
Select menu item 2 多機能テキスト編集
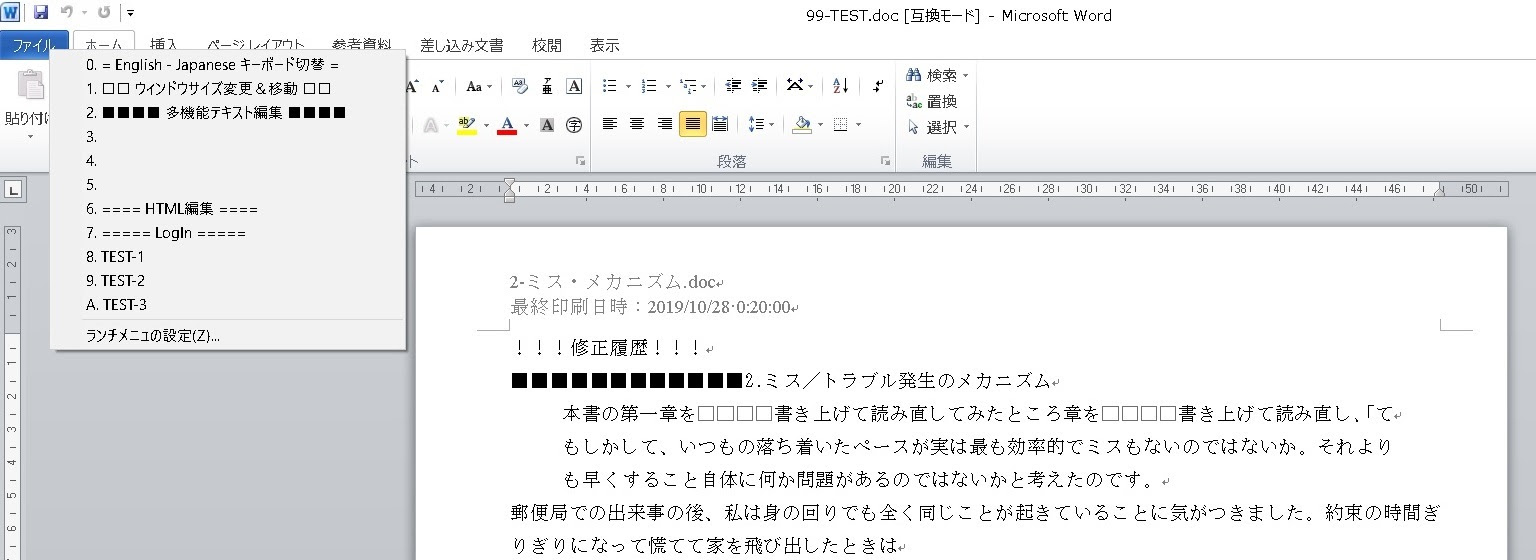coord(228,112)
